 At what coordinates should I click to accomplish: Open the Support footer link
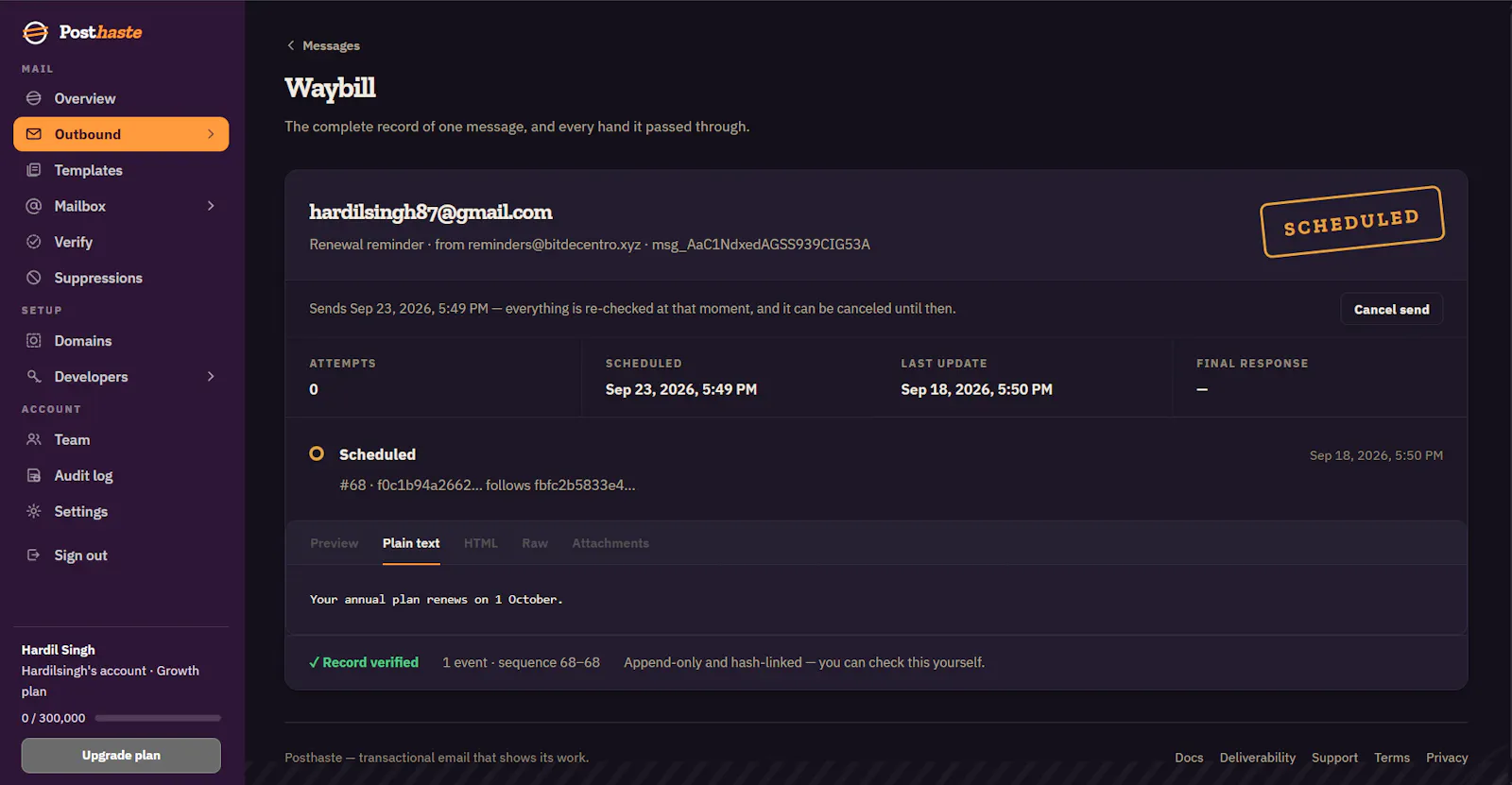coord(1334,758)
